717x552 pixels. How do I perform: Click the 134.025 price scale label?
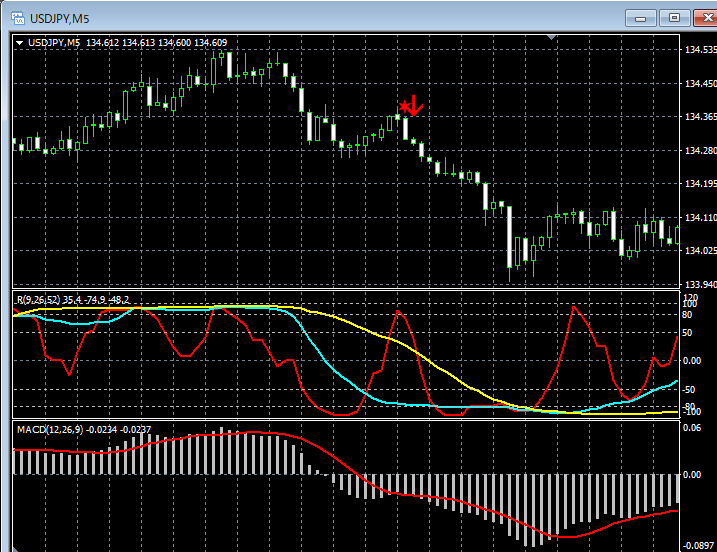pos(701,251)
